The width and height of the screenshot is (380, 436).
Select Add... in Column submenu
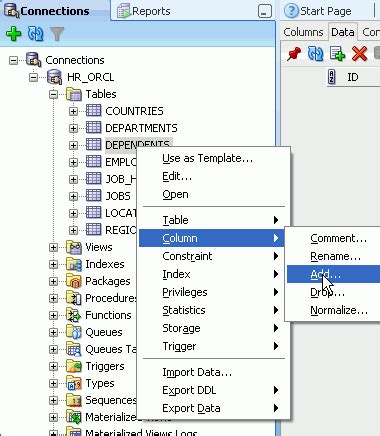tap(333, 274)
